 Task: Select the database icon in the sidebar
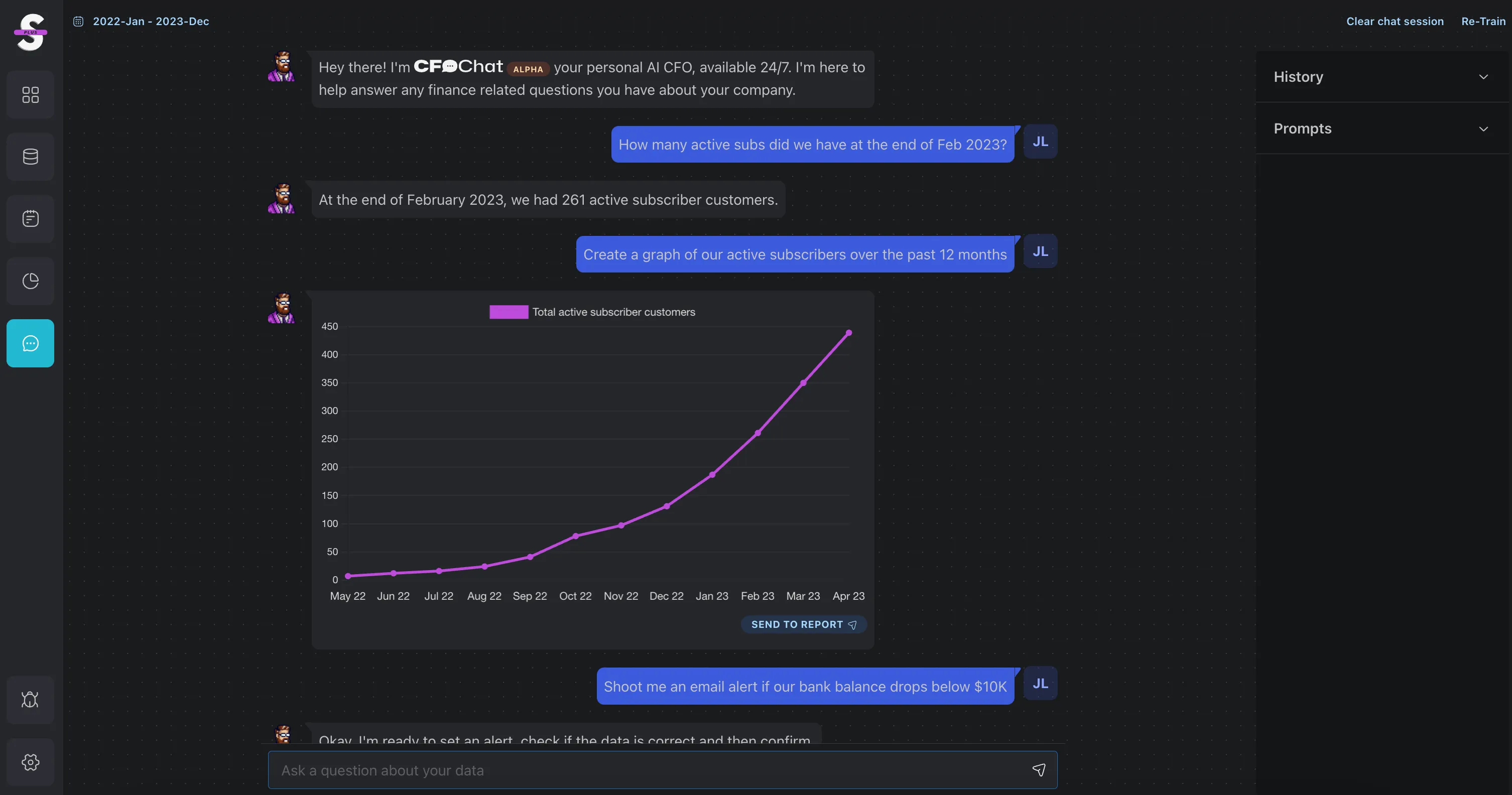(x=30, y=156)
